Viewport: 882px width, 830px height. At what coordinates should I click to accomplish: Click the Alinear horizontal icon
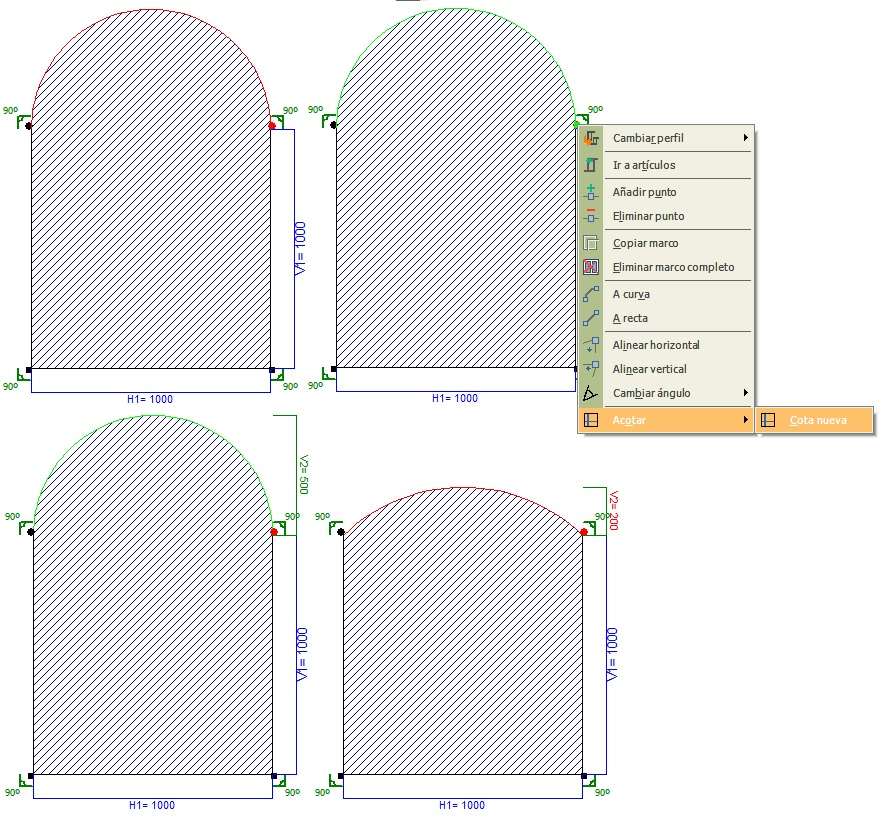tap(591, 345)
